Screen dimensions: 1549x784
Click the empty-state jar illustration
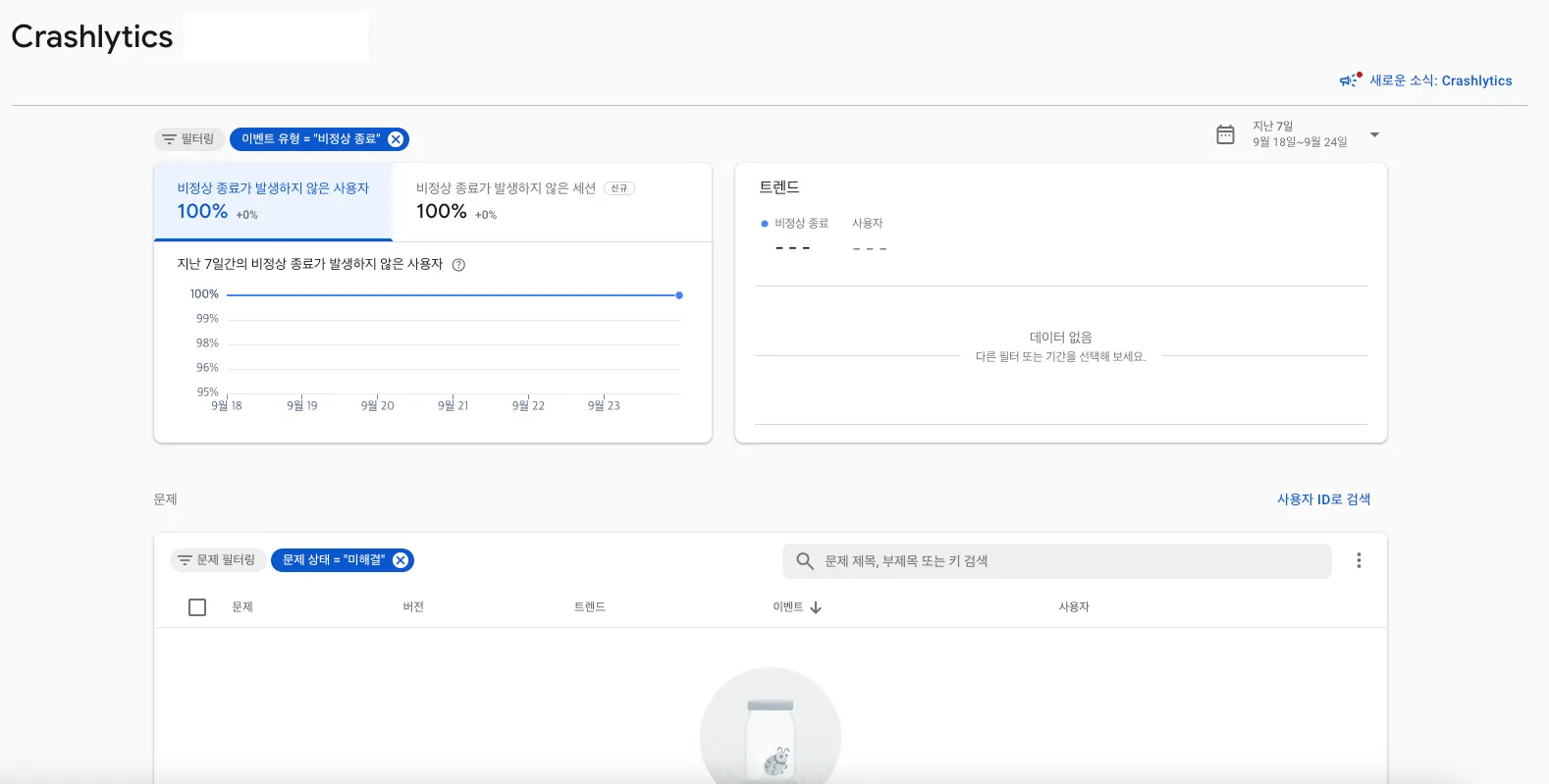pyautogui.click(x=771, y=728)
